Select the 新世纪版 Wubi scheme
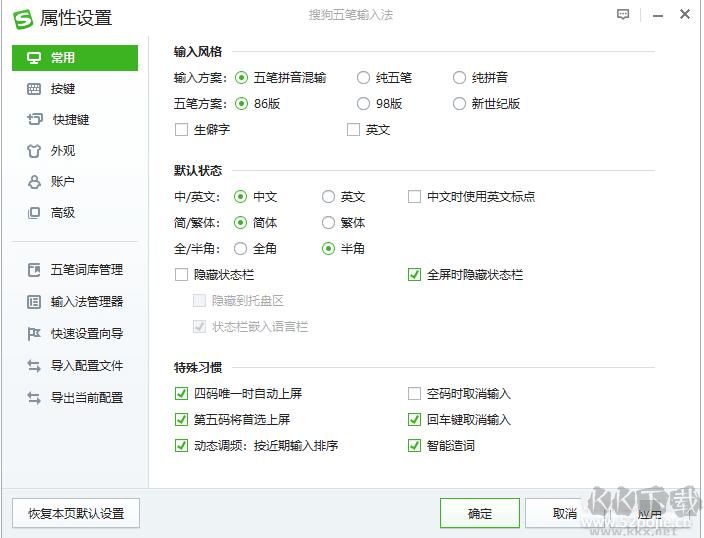This screenshot has height=538, width=704. (459, 104)
